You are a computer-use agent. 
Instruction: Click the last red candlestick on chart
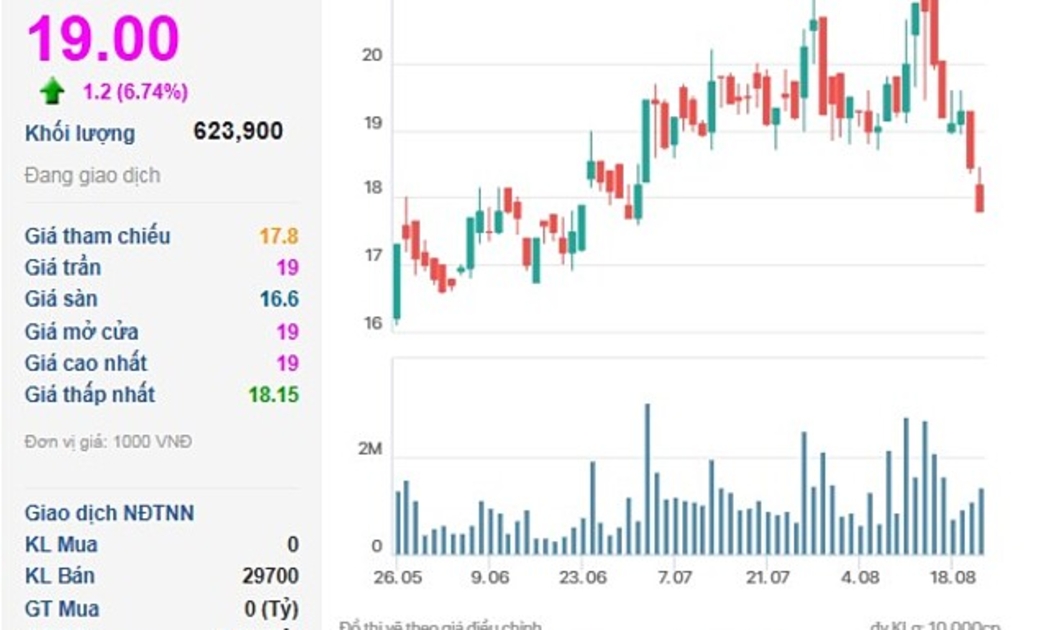[979, 197]
